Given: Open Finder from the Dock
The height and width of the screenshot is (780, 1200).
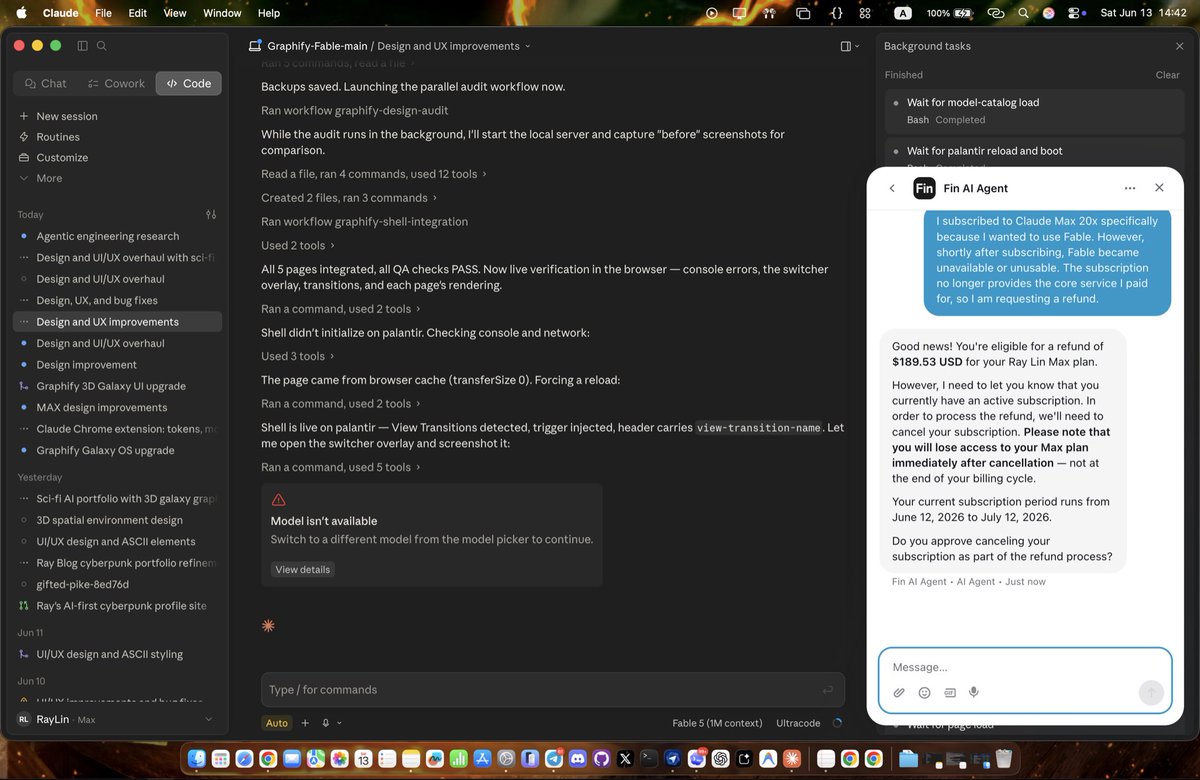Looking at the screenshot, I should (196, 759).
